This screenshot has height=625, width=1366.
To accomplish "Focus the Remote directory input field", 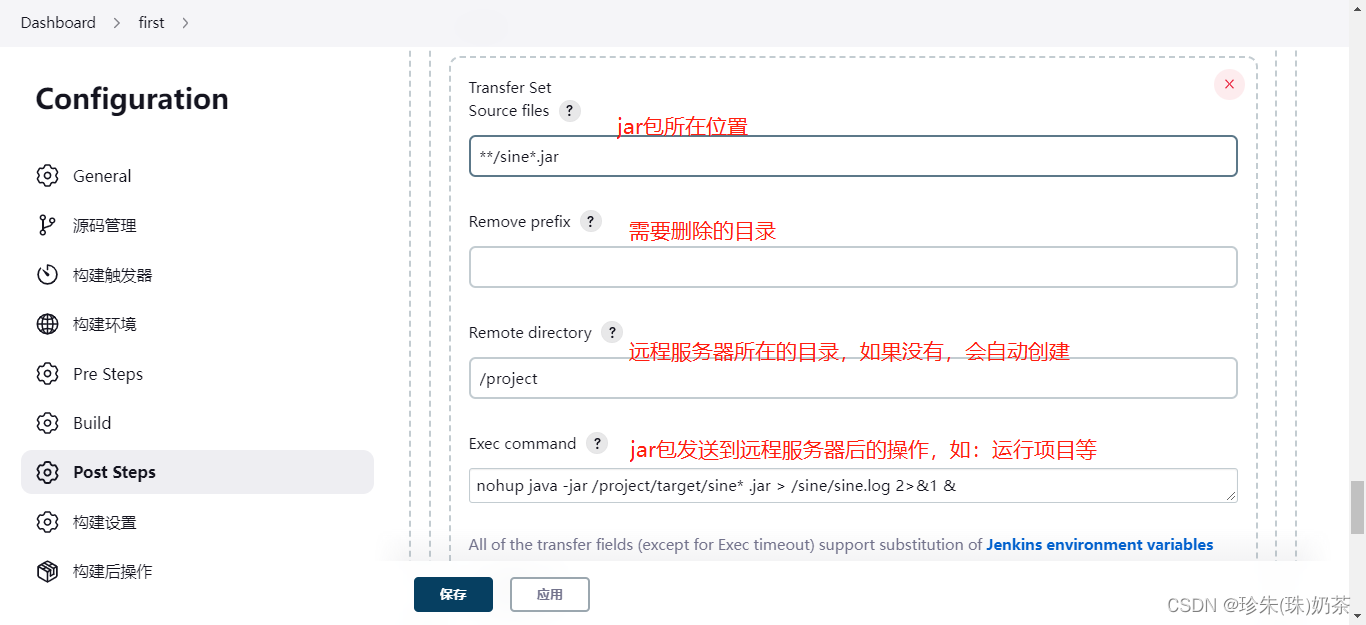I will coord(853,378).
